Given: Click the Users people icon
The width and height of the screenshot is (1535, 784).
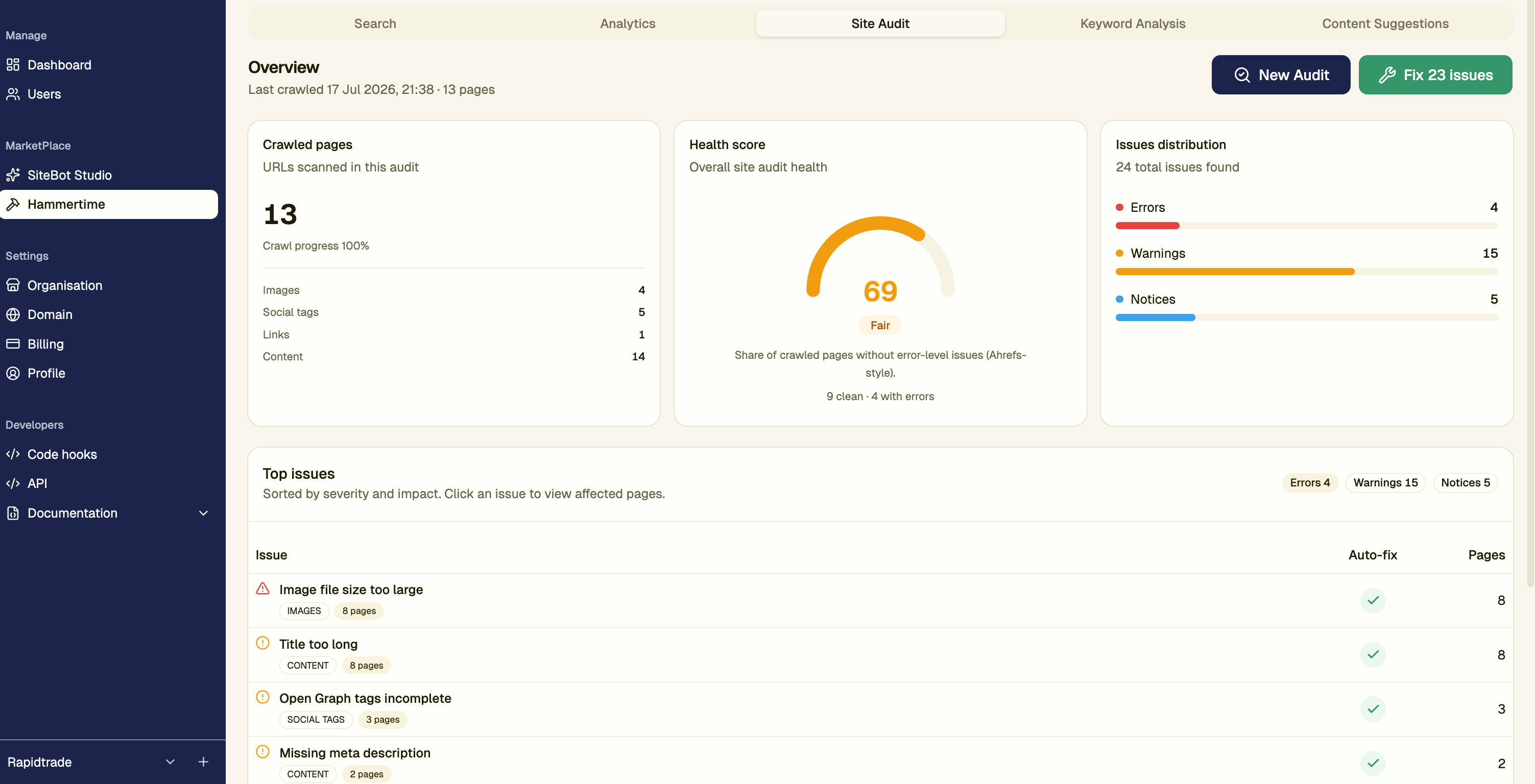Looking at the screenshot, I should [13, 93].
